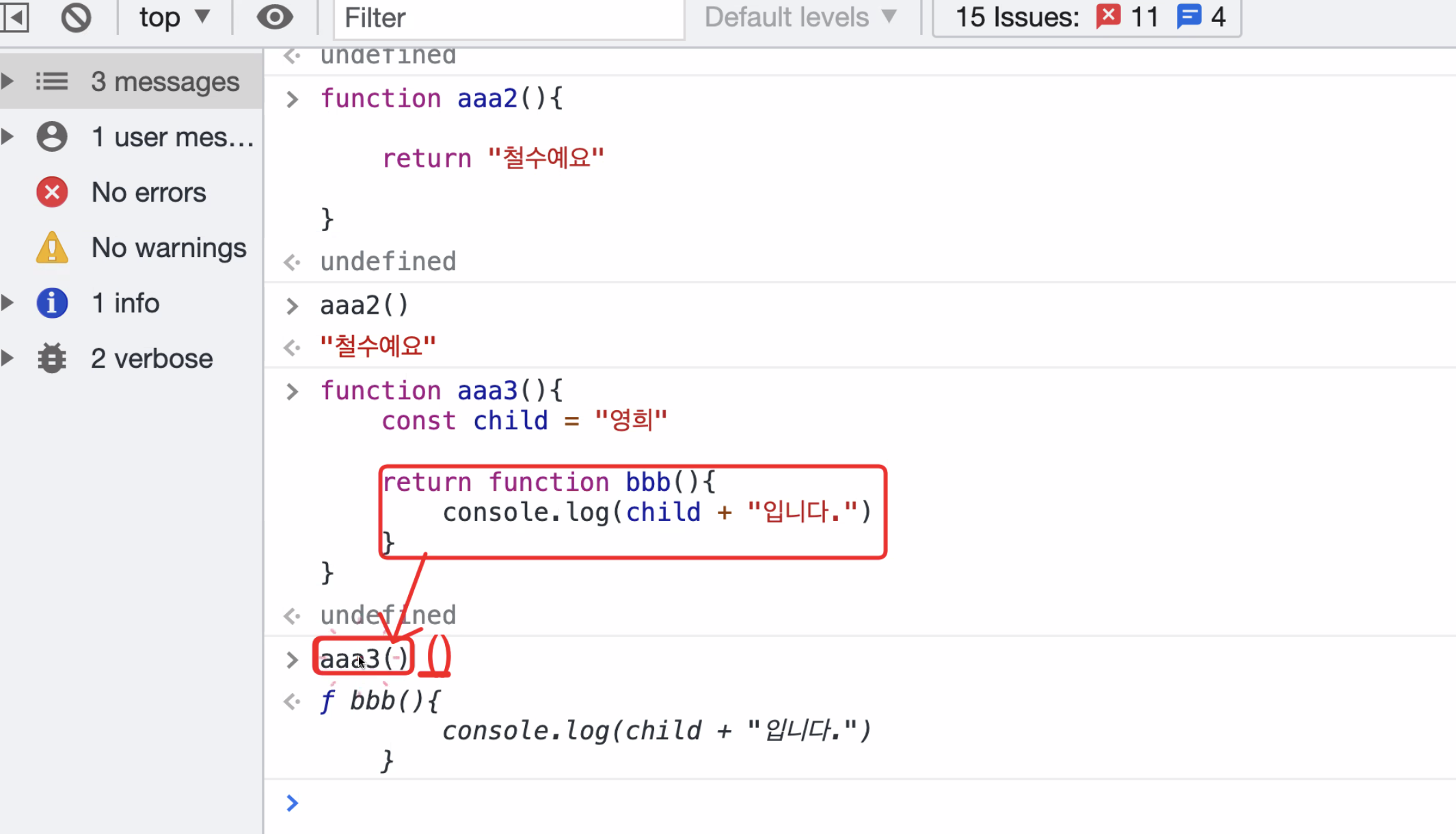
Task: Expand the 2 verbose group arrow
Action: click(8, 358)
